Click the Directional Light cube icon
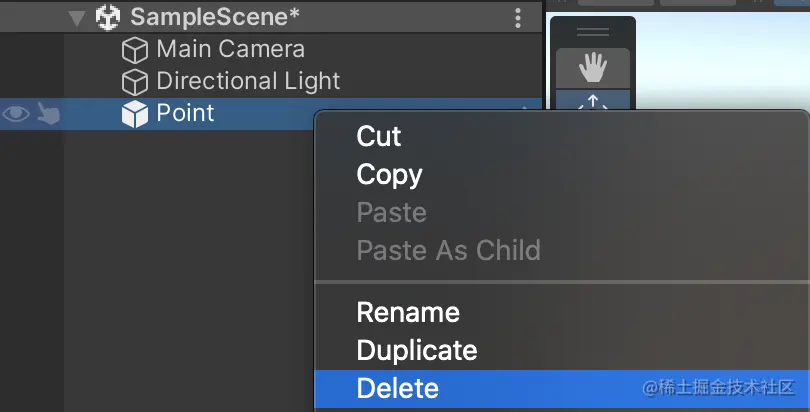The height and width of the screenshot is (412, 810). pos(134,82)
